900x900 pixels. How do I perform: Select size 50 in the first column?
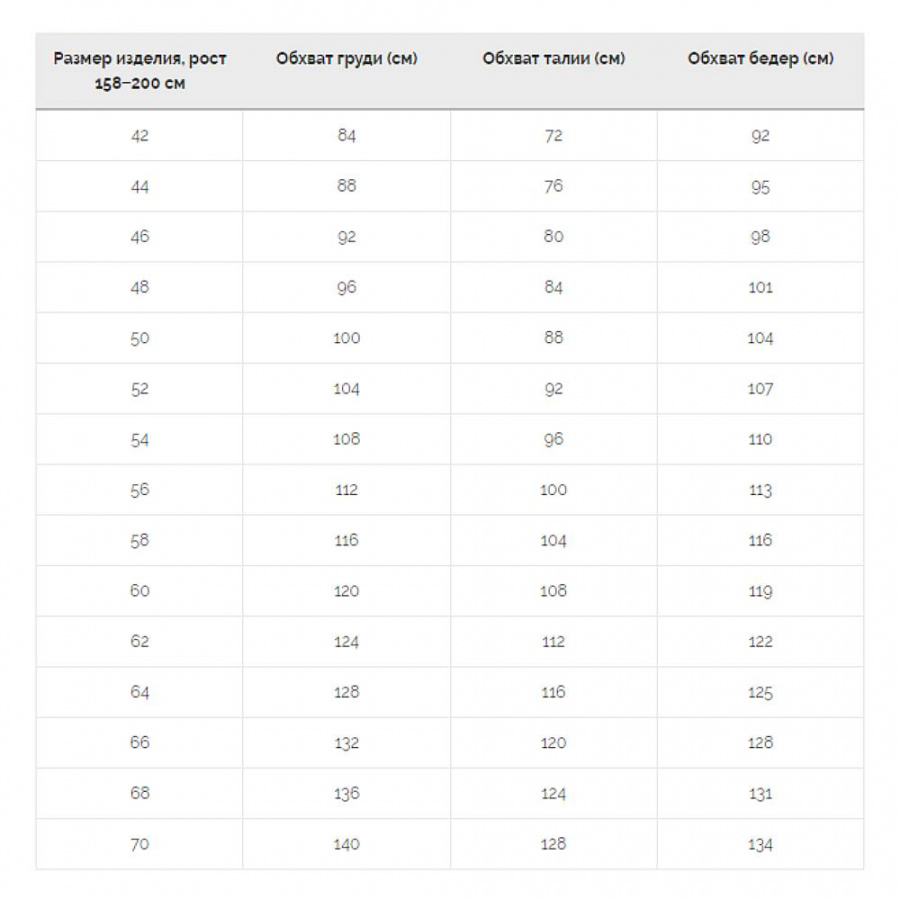tap(140, 338)
